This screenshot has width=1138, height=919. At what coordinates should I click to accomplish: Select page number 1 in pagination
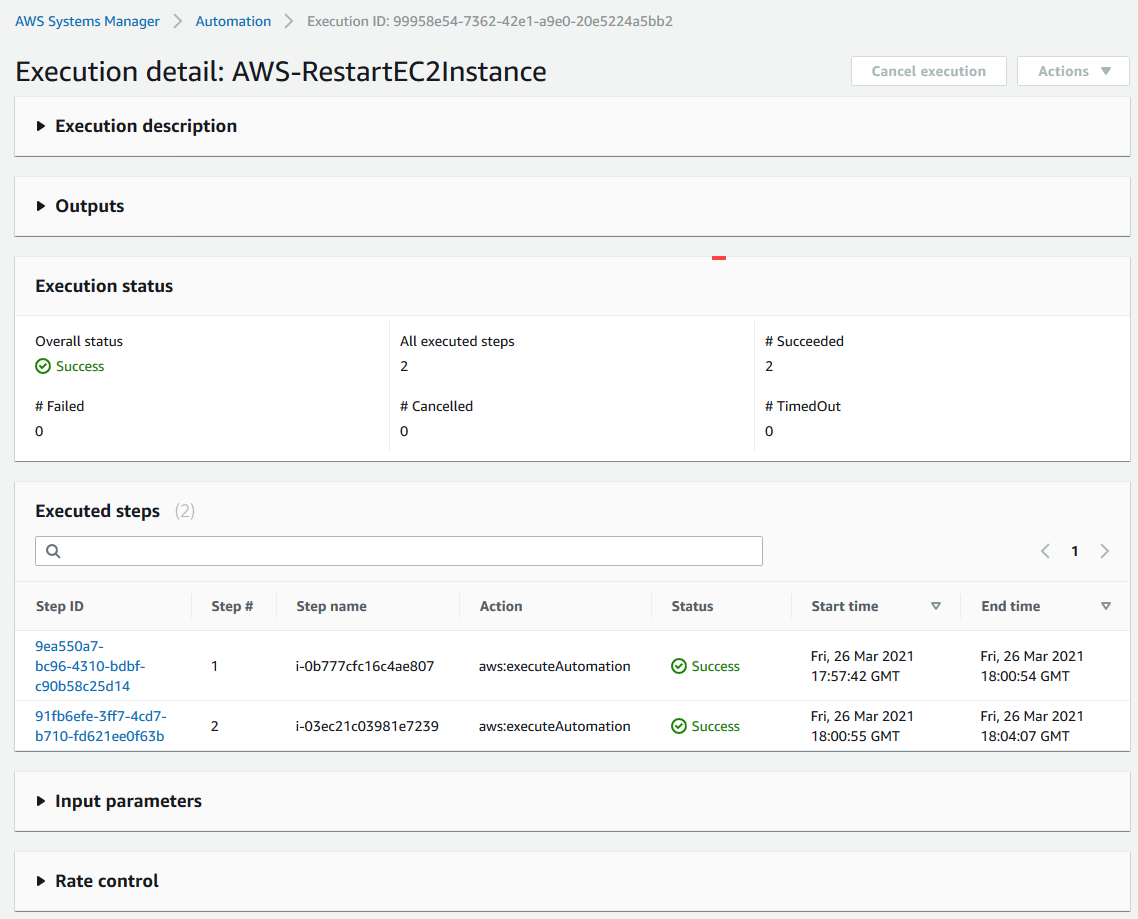[x=1074, y=551]
